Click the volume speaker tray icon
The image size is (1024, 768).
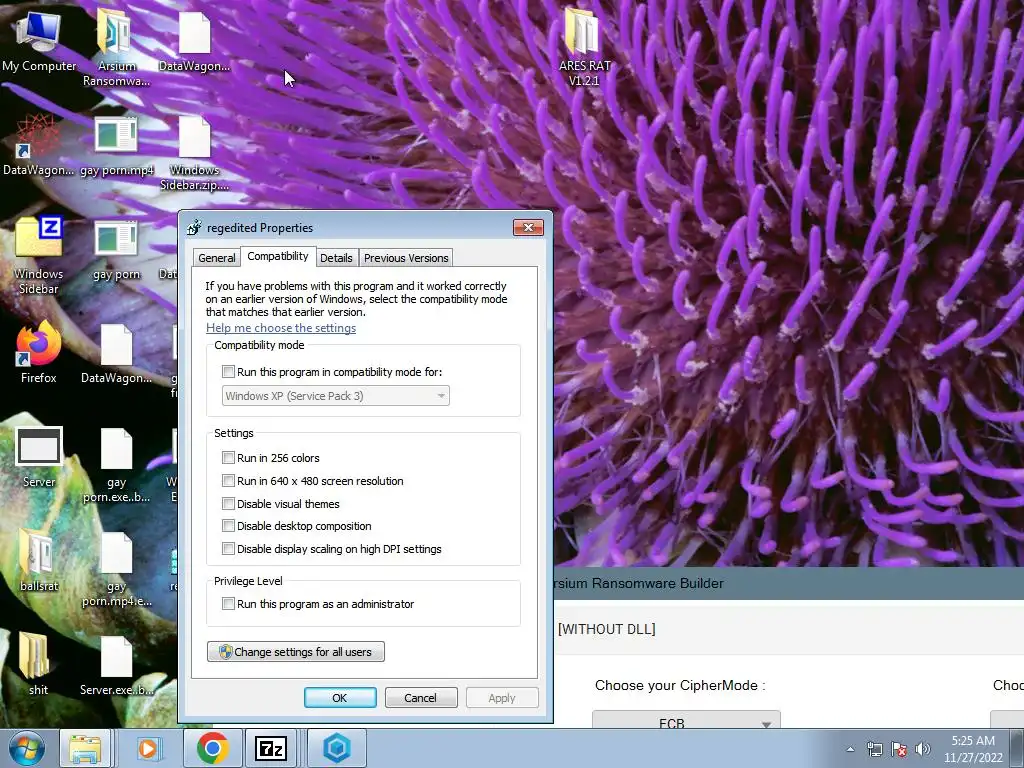(x=923, y=748)
